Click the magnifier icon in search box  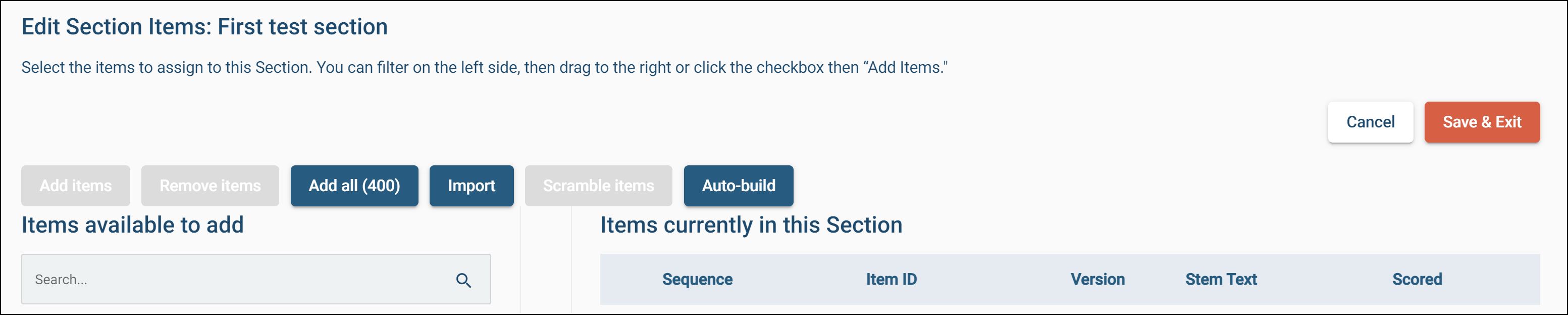coord(463,280)
